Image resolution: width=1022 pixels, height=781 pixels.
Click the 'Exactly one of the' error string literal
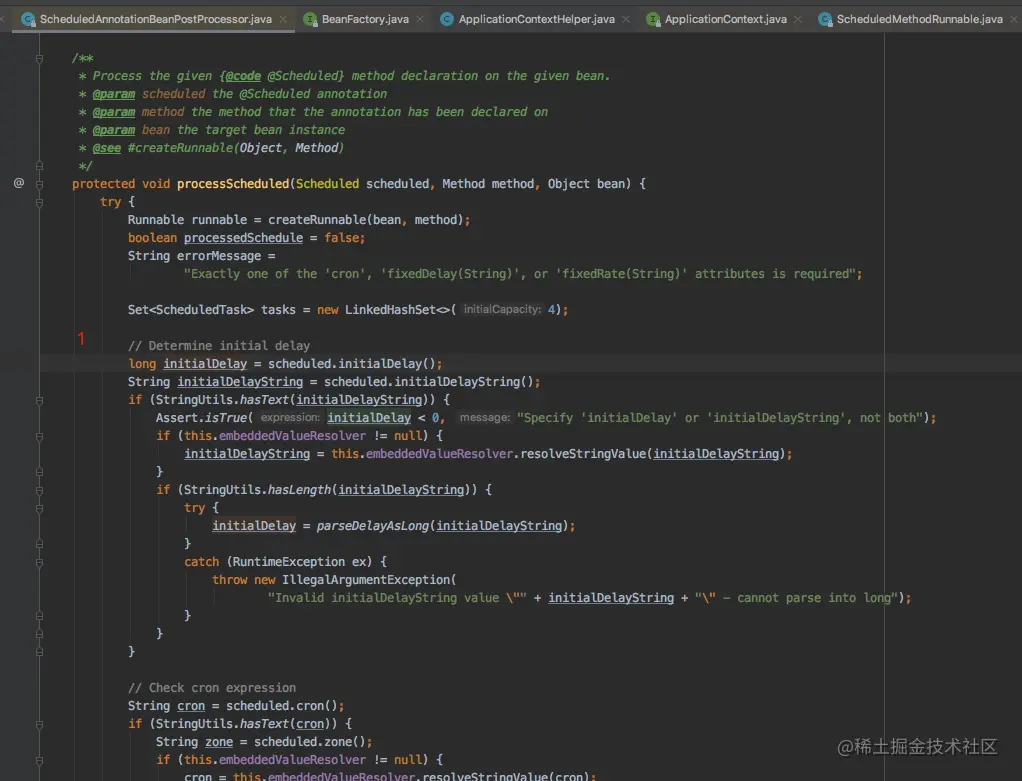(x=519, y=274)
